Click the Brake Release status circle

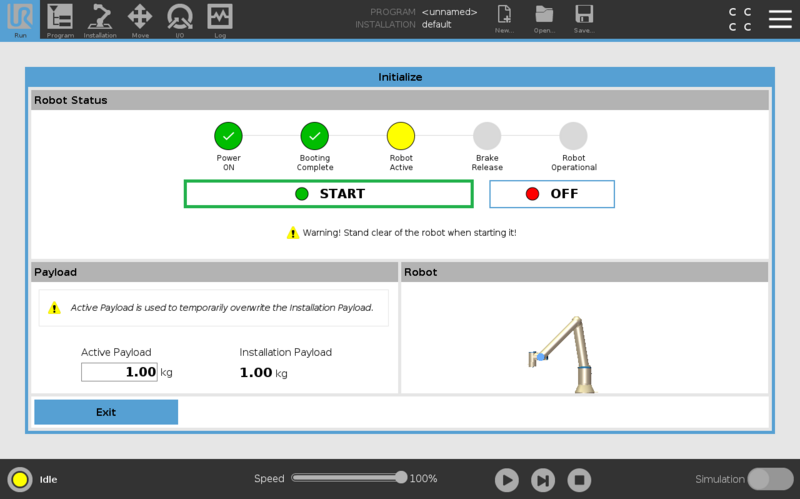pos(487,136)
